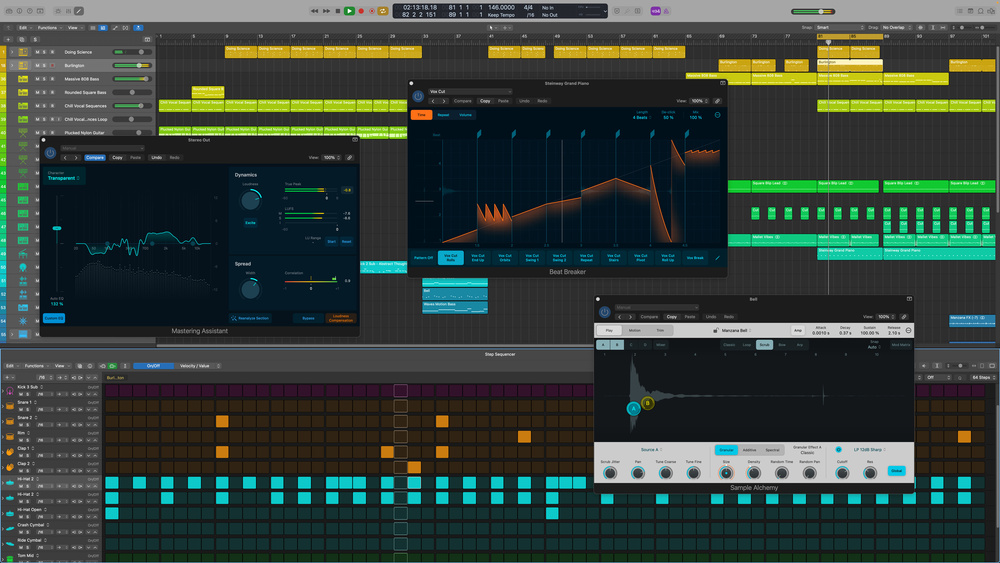This screenshot has height=563, width=1000.
Task: Toggle the Beat Breaker plugin power button
Action: [418, 95]
